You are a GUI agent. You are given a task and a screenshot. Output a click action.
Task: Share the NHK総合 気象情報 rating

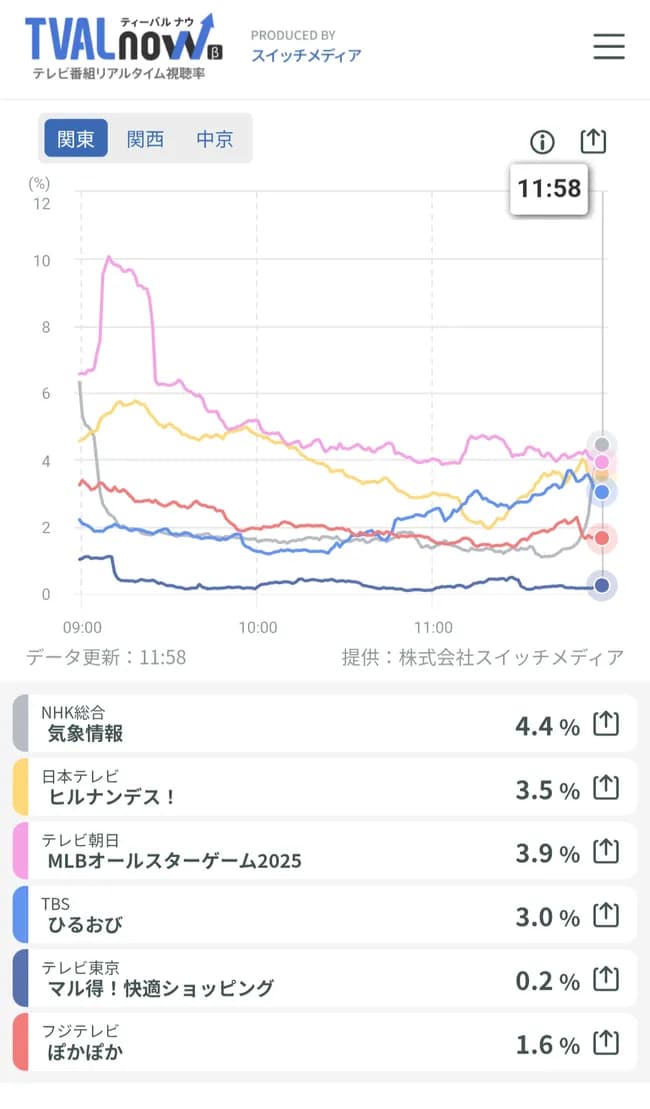(606, 724)
